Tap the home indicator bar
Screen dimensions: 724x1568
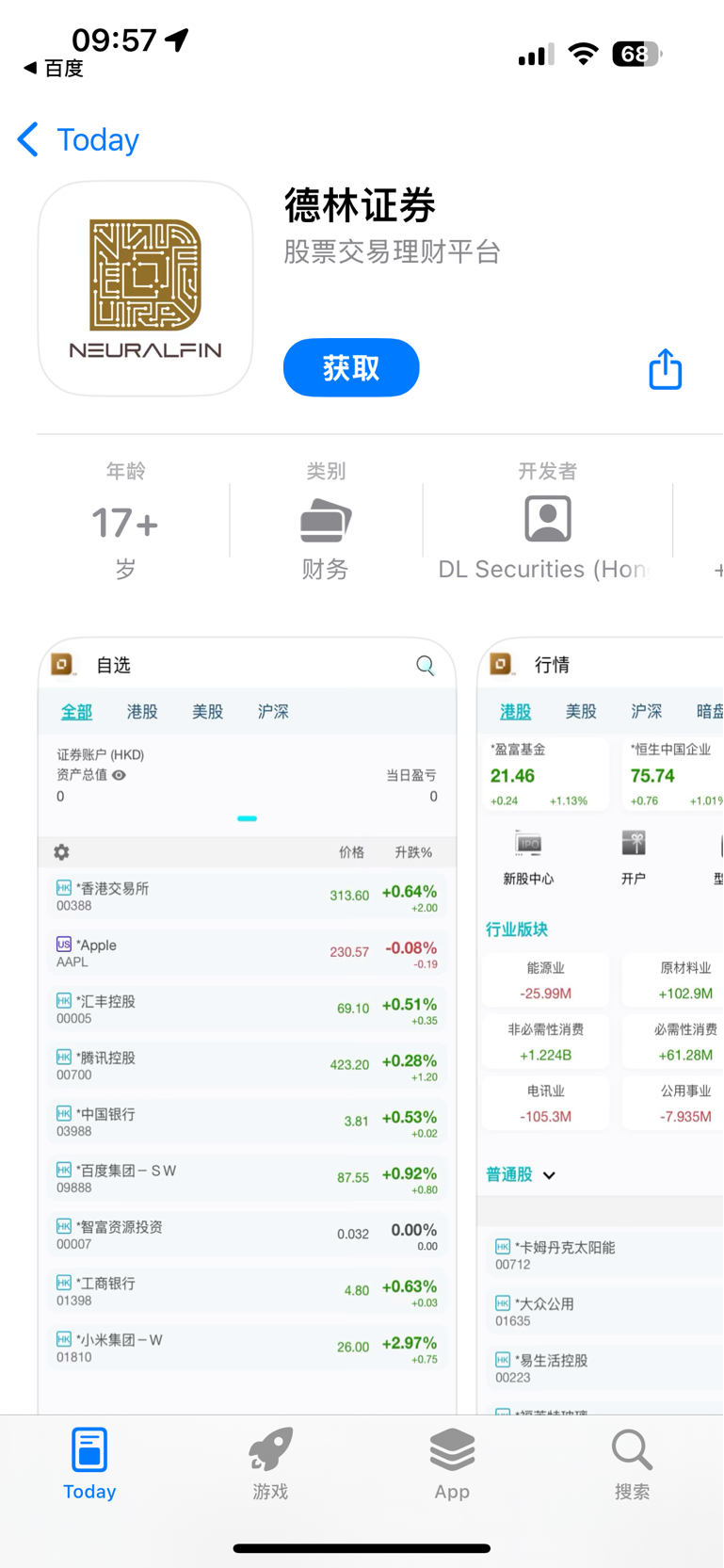tap(362, 1548)
